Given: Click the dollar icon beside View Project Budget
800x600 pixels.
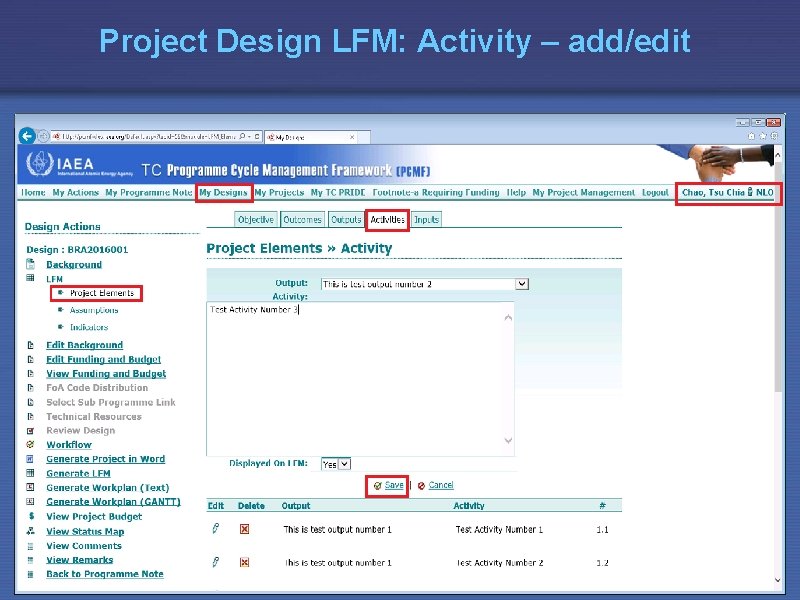Looking at the screenshot, I should click(31, 514).
